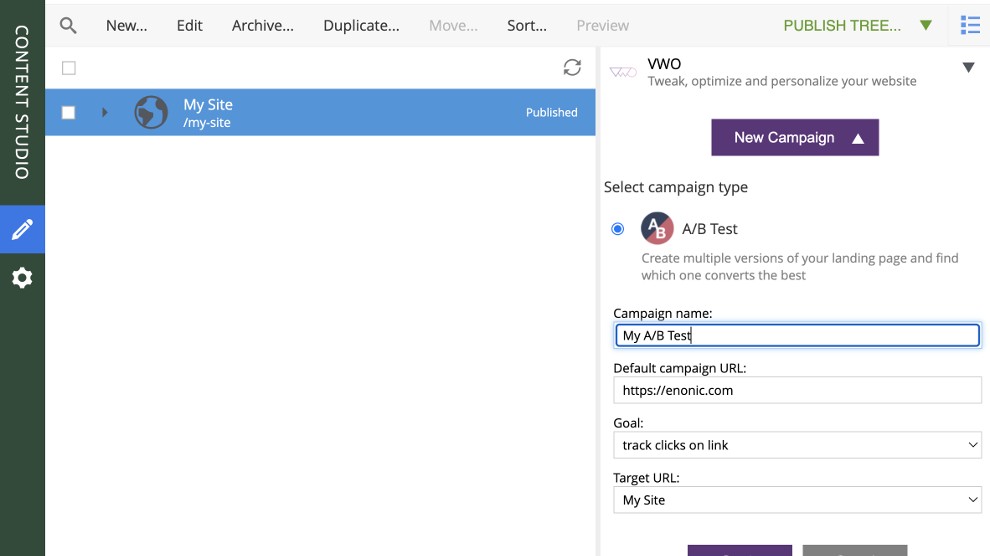Focus the Campaign name input field
This screenshot has width=990, height=556.
coord(797,335)
